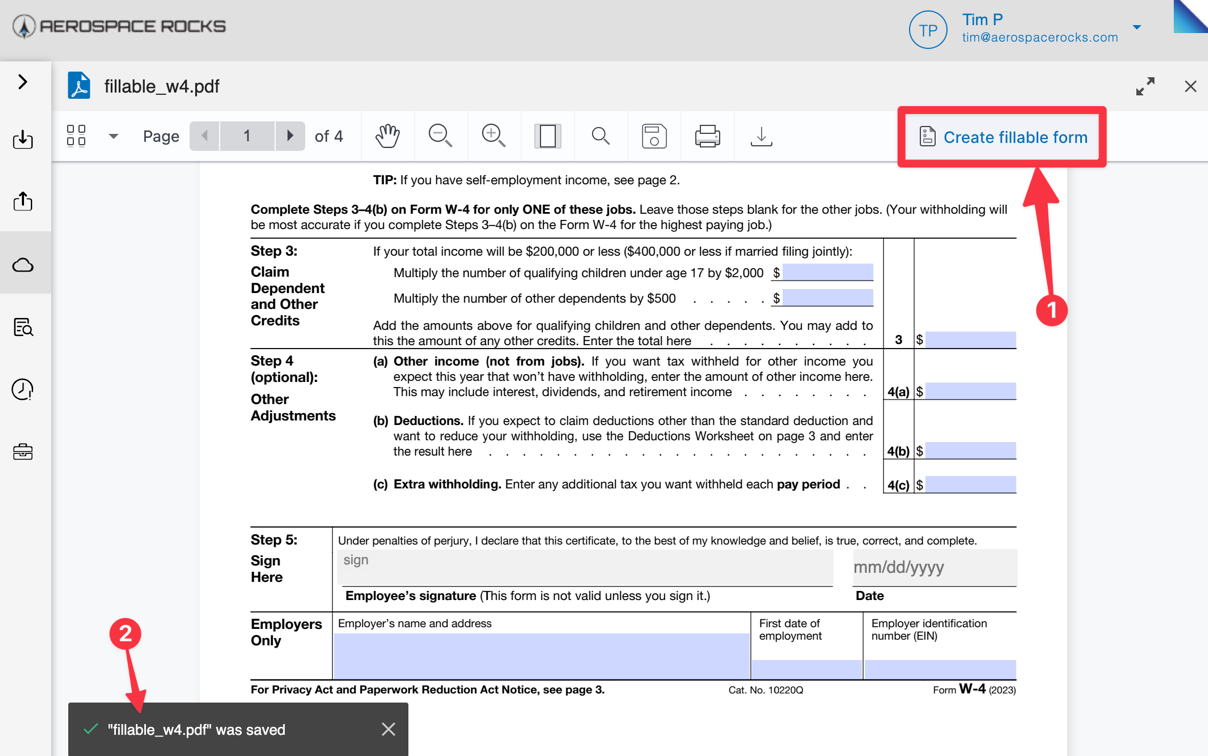Click the other dependents amount field
The width and height of the screenshot is (1208, 756).
[x=828, y=298]
